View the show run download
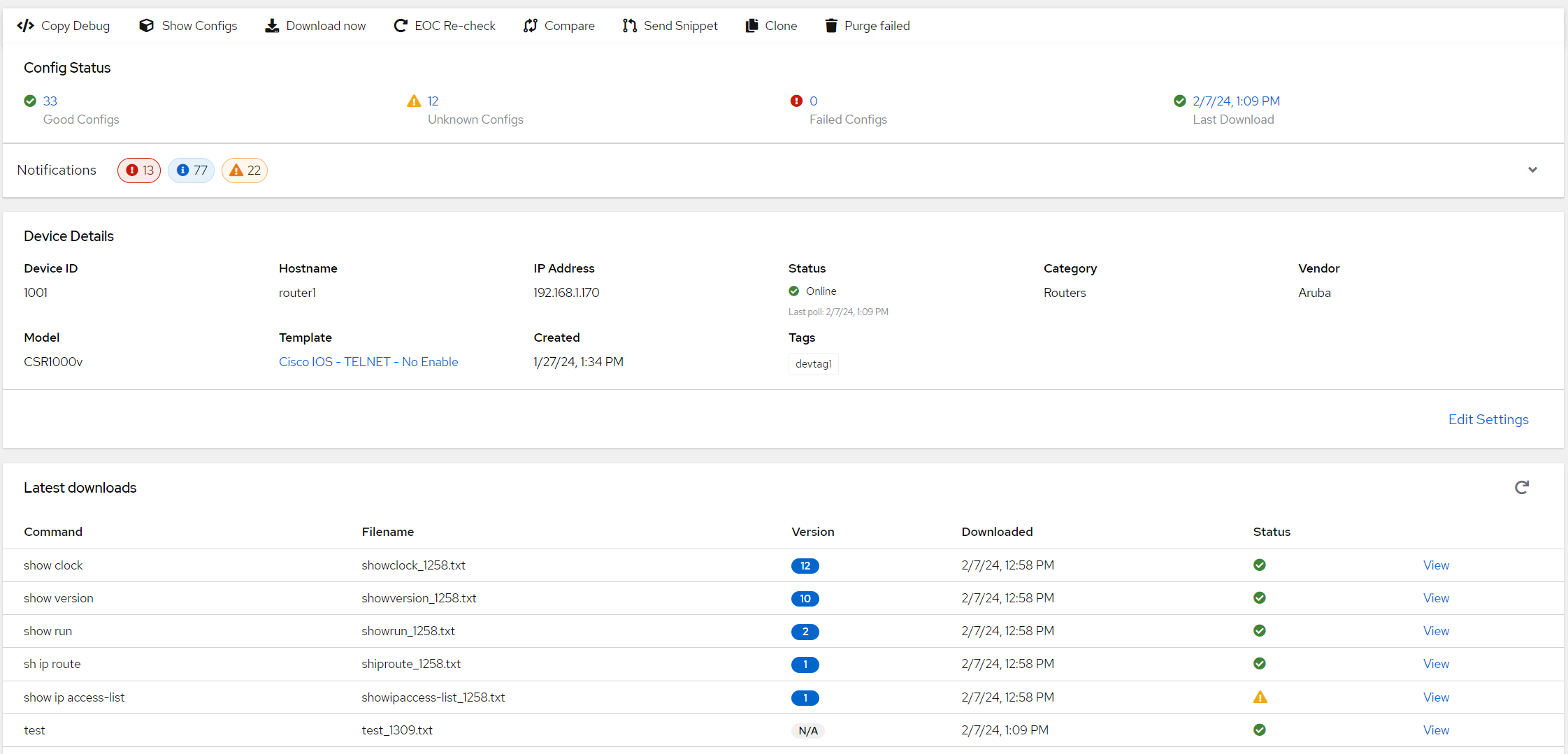Viewport: 1568px width, 754px height. tap(1436, 631)
